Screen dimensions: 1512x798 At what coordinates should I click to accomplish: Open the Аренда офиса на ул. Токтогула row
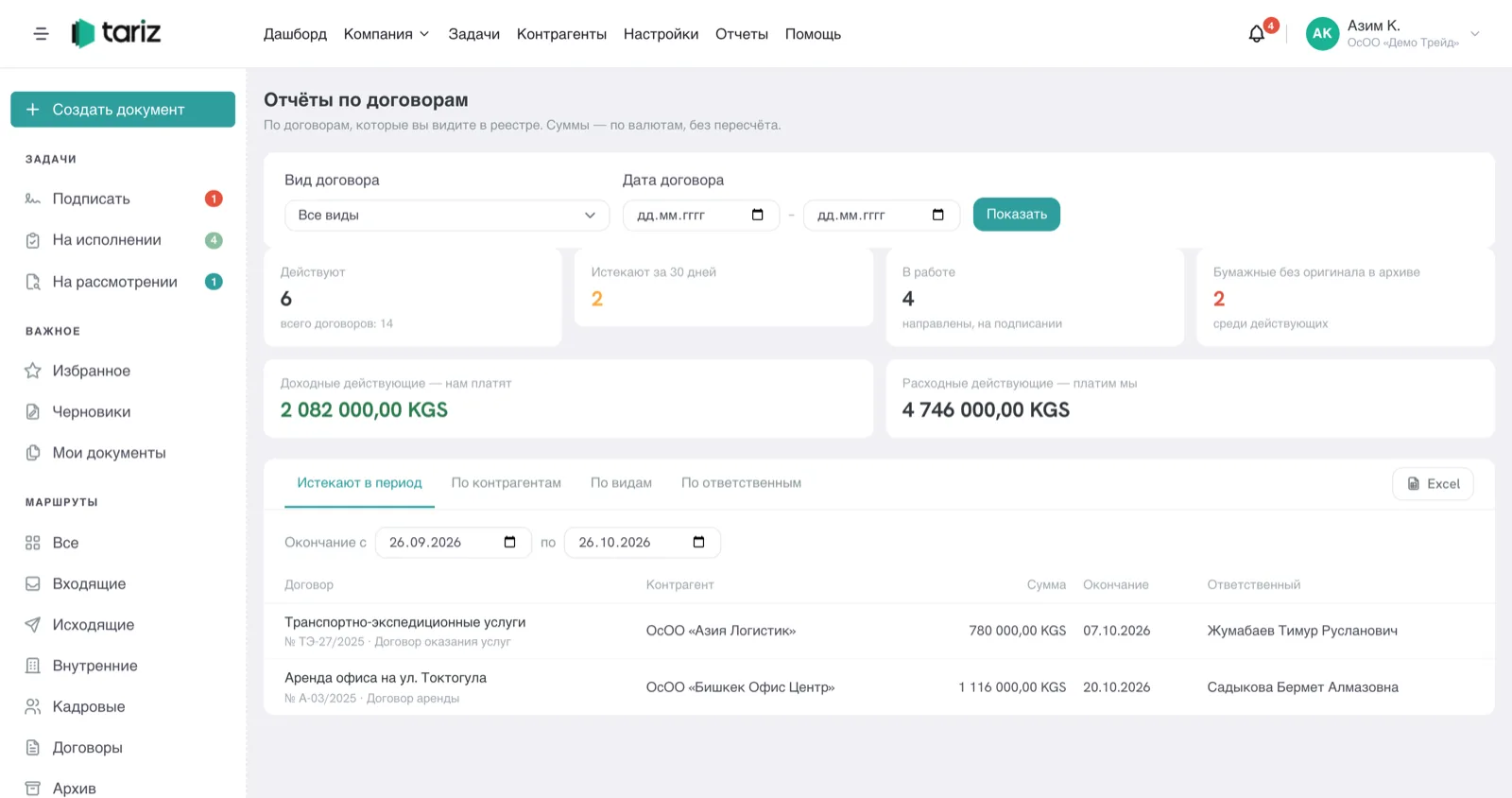pos(879,687)
